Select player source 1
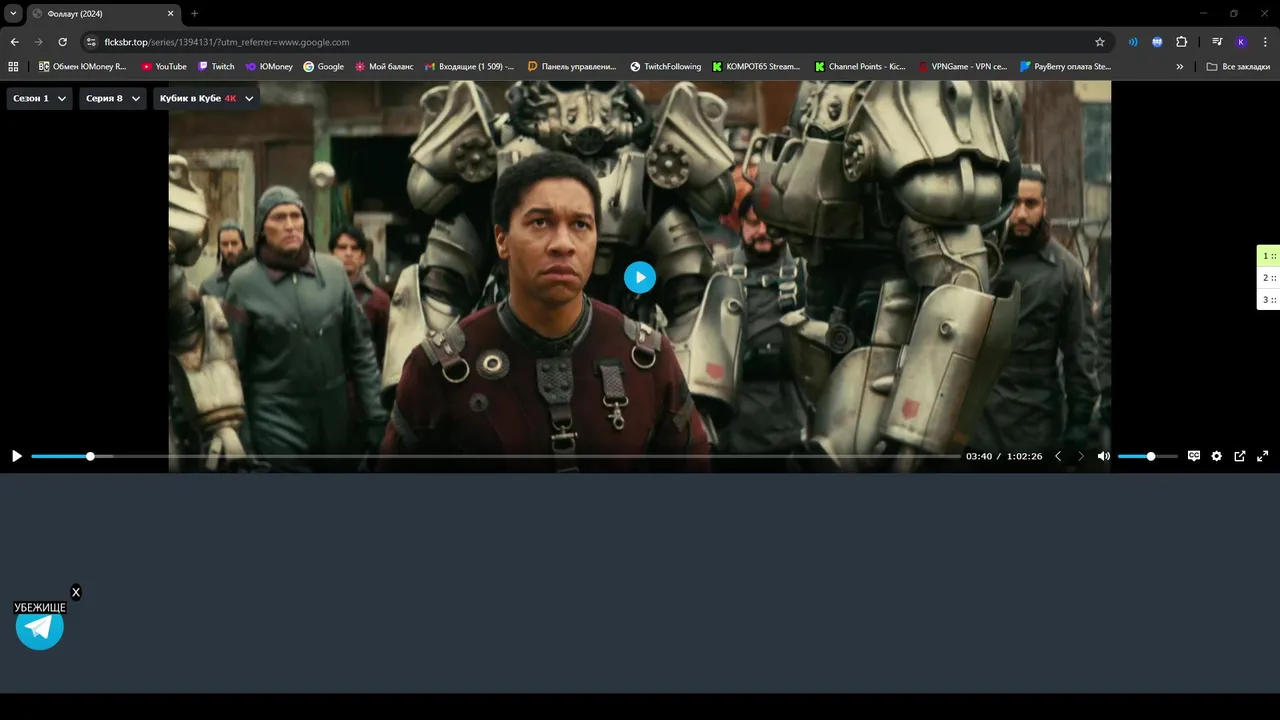Image resolution: width=1280 pixels, height=720 pixels. point(1268,256)
